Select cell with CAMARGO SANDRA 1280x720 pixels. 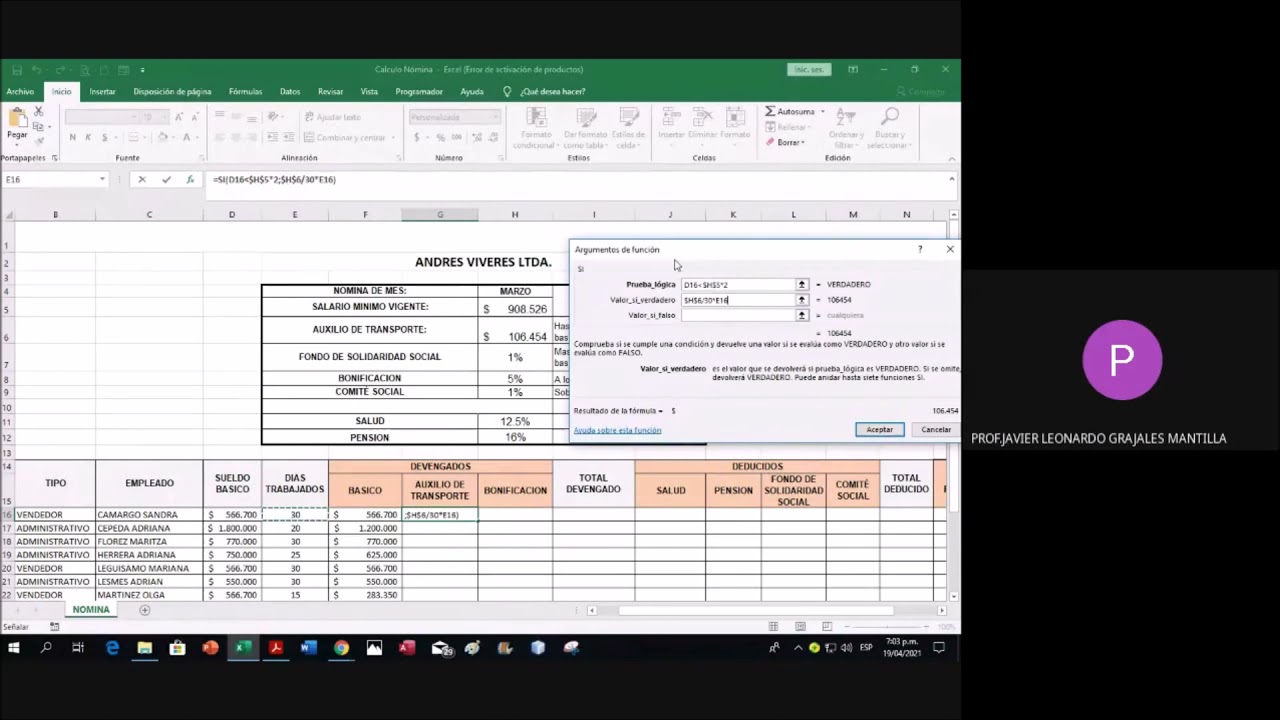[x=149, y=515]
